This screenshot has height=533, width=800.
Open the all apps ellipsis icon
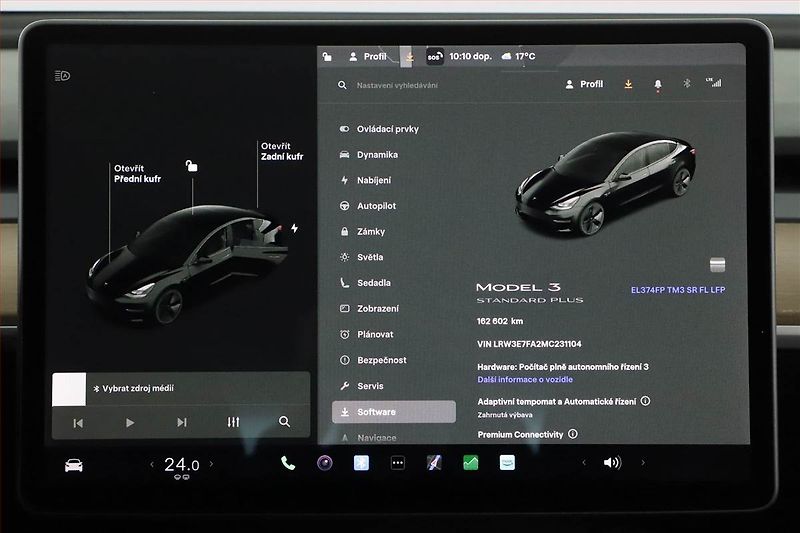pos(397,463)
